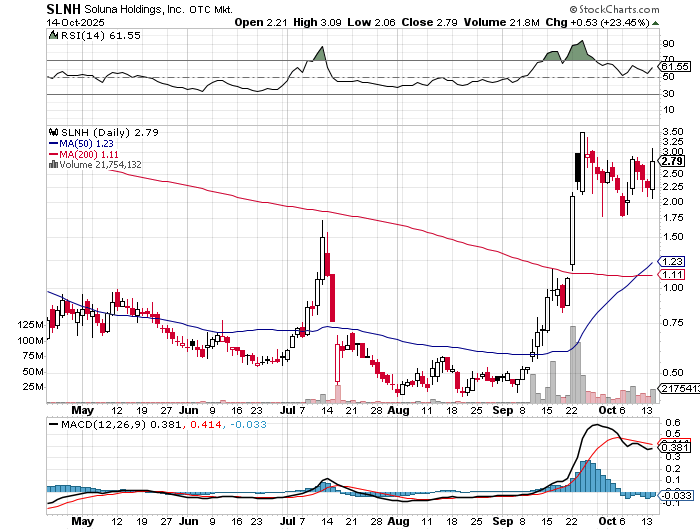The width and height of the screenshot is (700, 530).
Task: Click the date 14-Oct-2025
Action: tap(75, 22)
